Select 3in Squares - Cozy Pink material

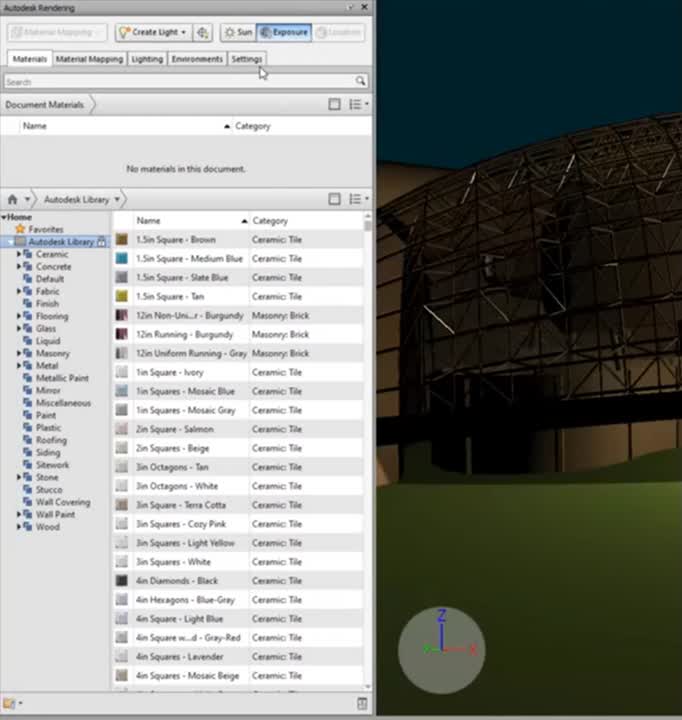coord(238,524)
